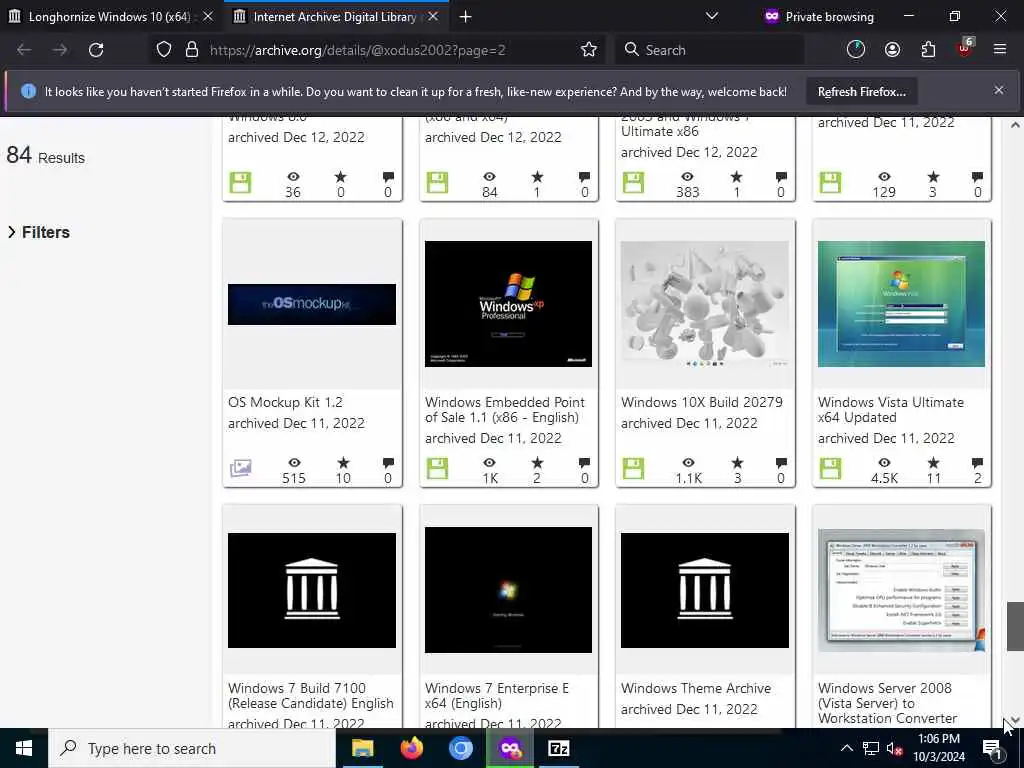Open a new tab with plus button
The width and height of the screenshot is (1024, 768).
(466, 17)
